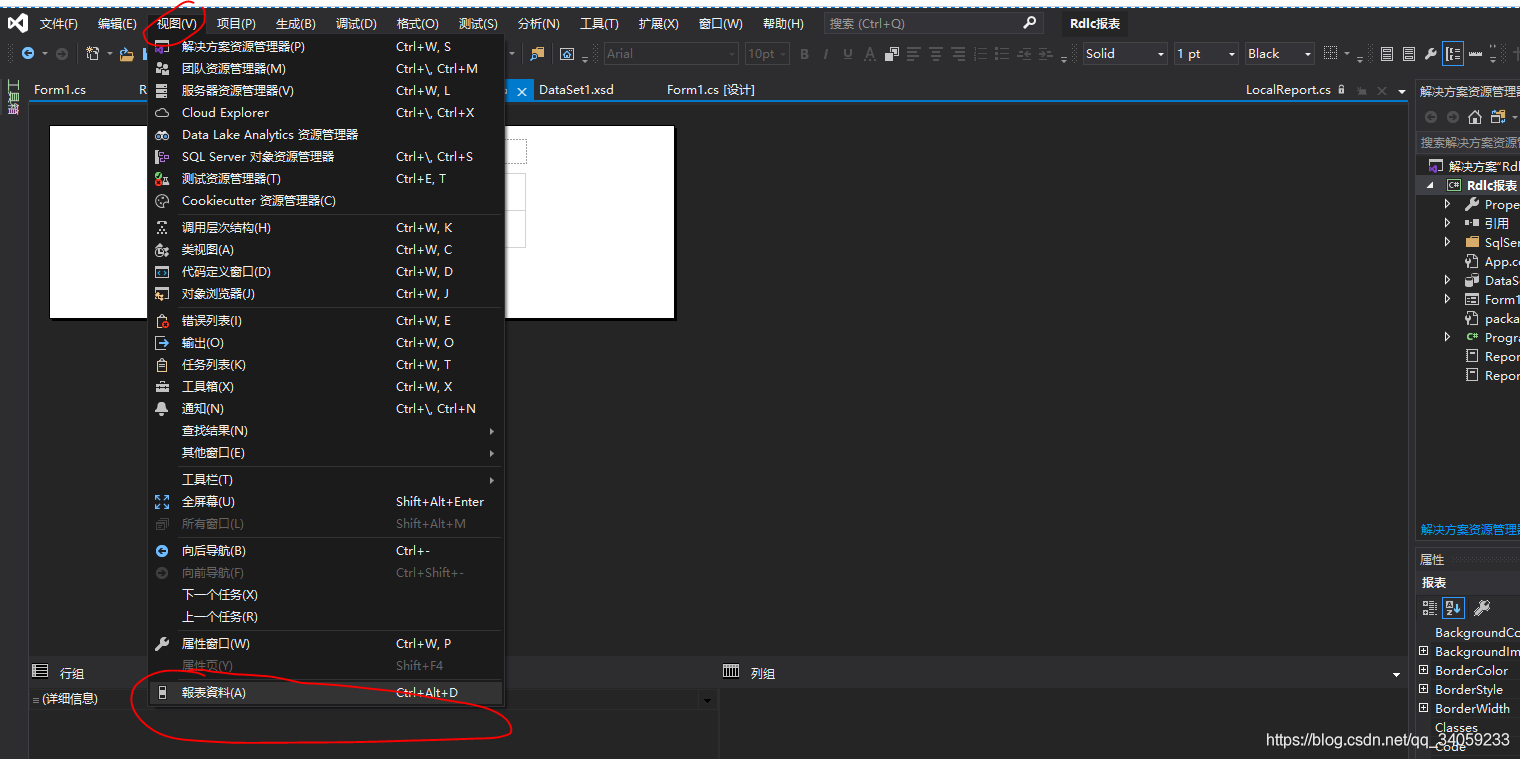
Task: Select 错误列表(I) menu entry
Action: coord(326,320)
